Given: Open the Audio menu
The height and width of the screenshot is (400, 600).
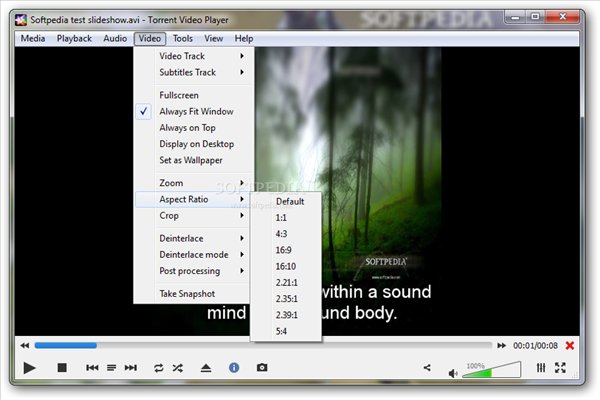Looking at the screenshot, I should pyautogui.click(x=115, y=39).
